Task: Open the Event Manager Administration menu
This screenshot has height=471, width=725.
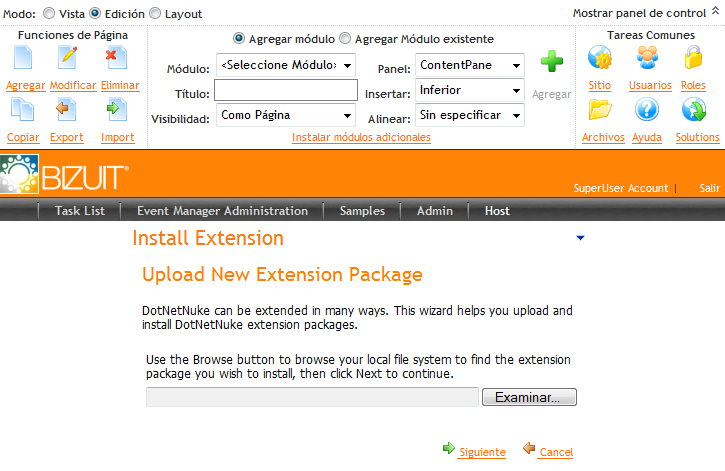Action: point(222,211)
